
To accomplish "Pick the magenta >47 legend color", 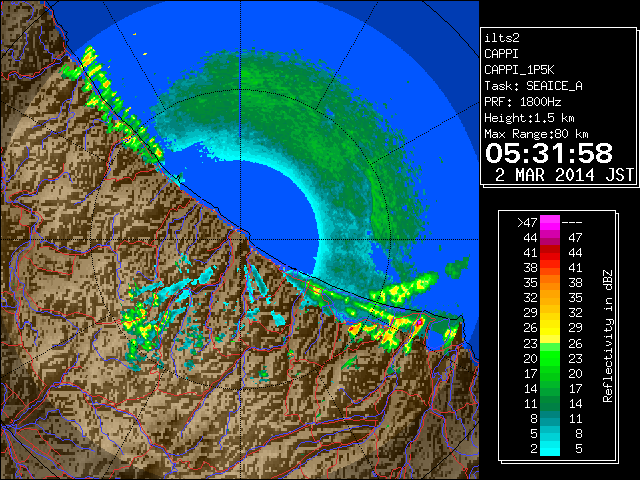I will 550,222.
